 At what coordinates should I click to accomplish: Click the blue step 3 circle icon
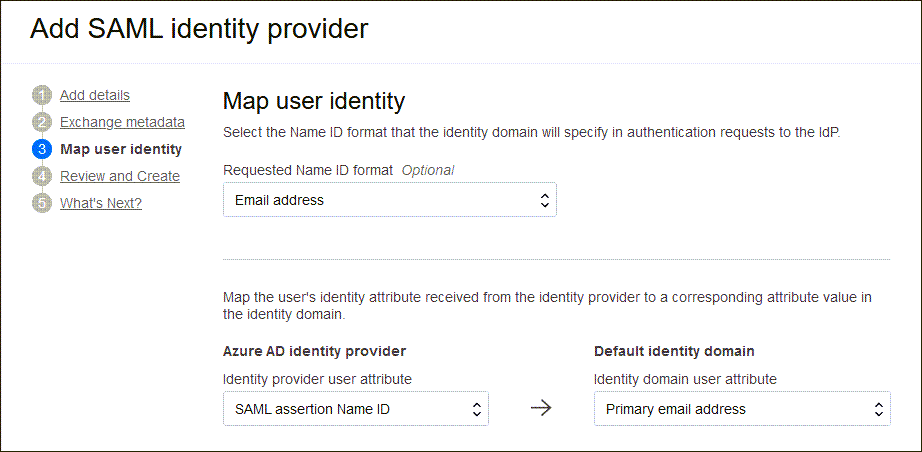click(x=41, y=150)
